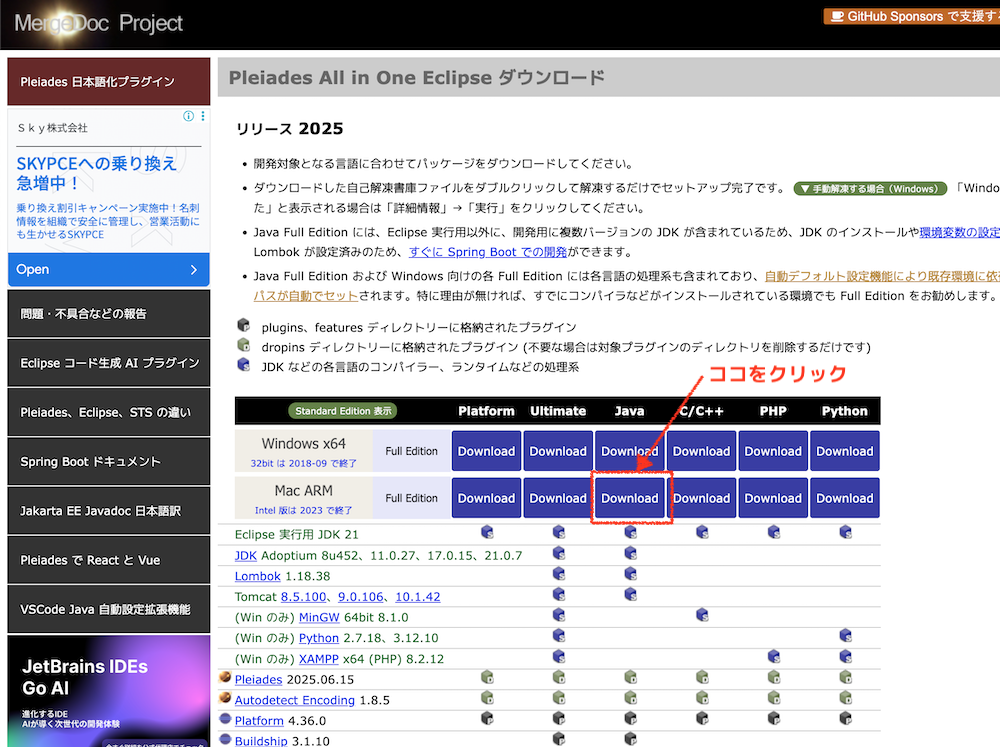Open the Lombok link
Image resolution: width=1000 pixels, height=747 pixels.
tap(257, 576)
